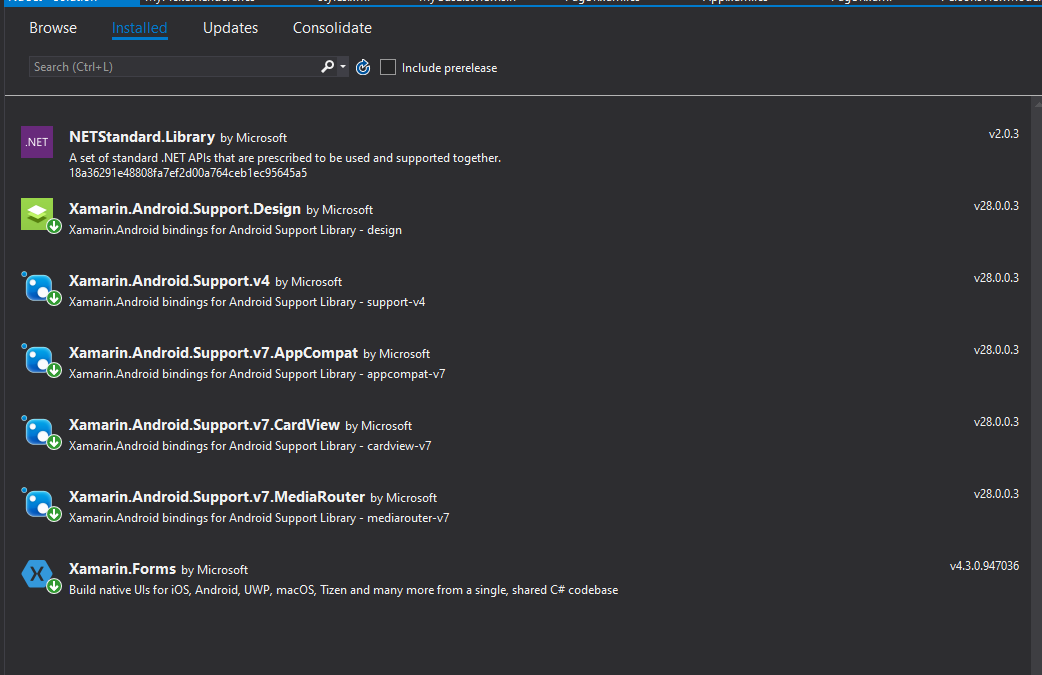Click the Xamarin.Android.Support.v7.AppCompat package icon
The width and height of the screenshot is (1042, 675).
41,359
